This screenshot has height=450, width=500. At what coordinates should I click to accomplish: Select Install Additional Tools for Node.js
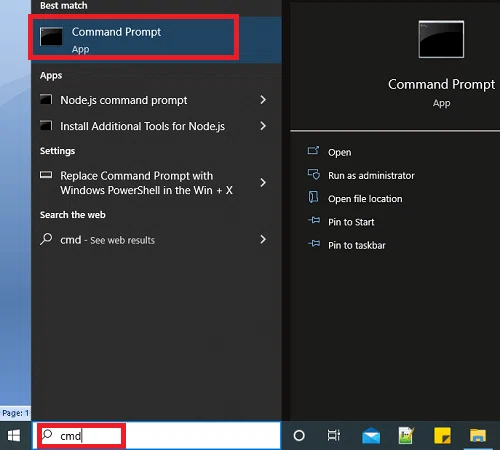[157, 126]
